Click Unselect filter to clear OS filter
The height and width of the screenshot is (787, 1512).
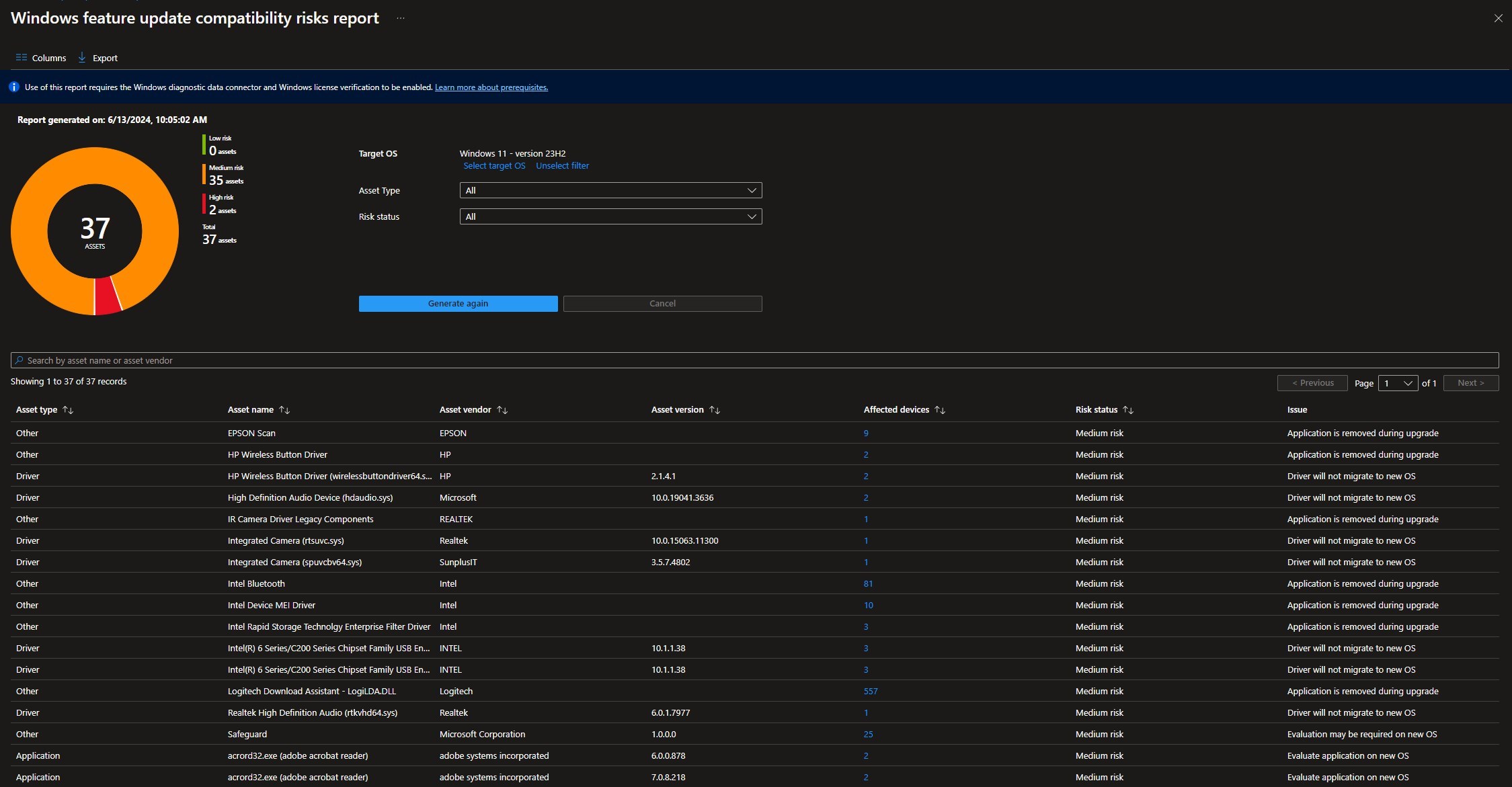564,165
